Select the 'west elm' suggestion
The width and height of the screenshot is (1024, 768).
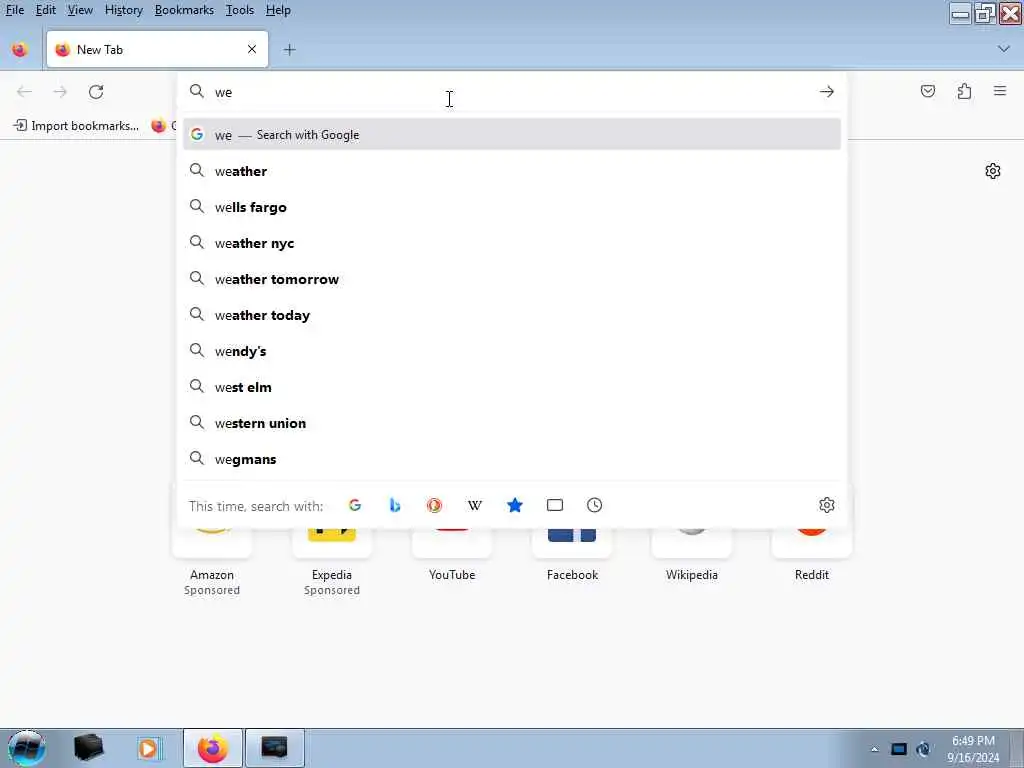(x=512, y=387)
